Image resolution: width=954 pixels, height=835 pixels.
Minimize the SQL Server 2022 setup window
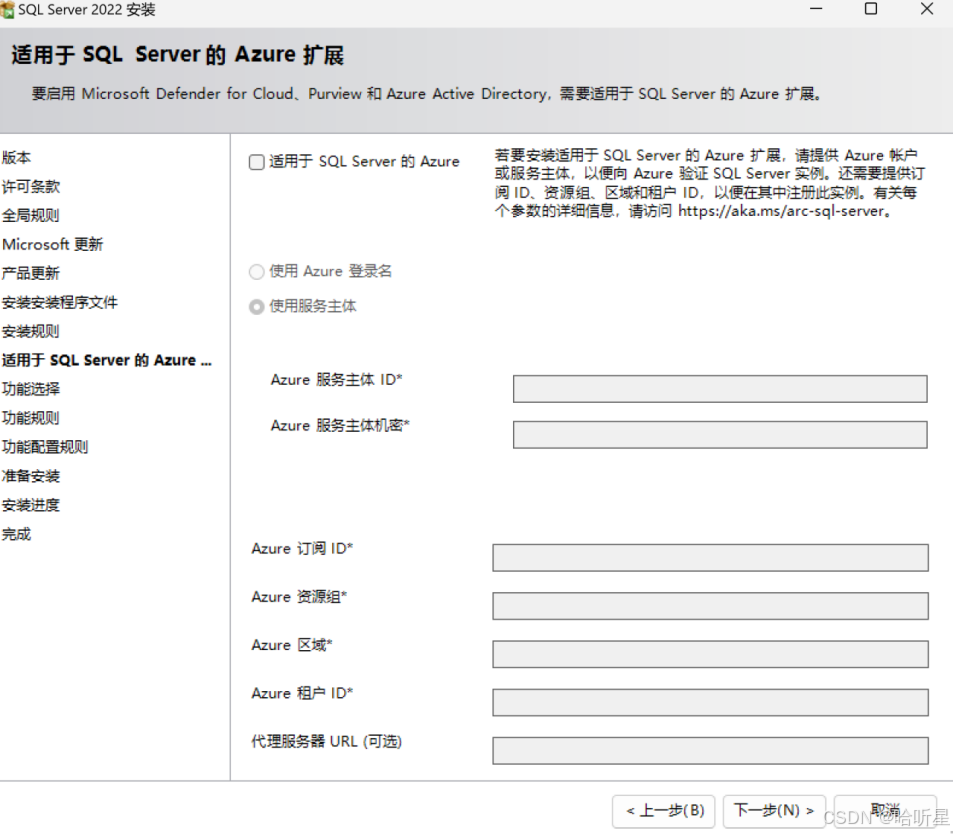[816, 9]
